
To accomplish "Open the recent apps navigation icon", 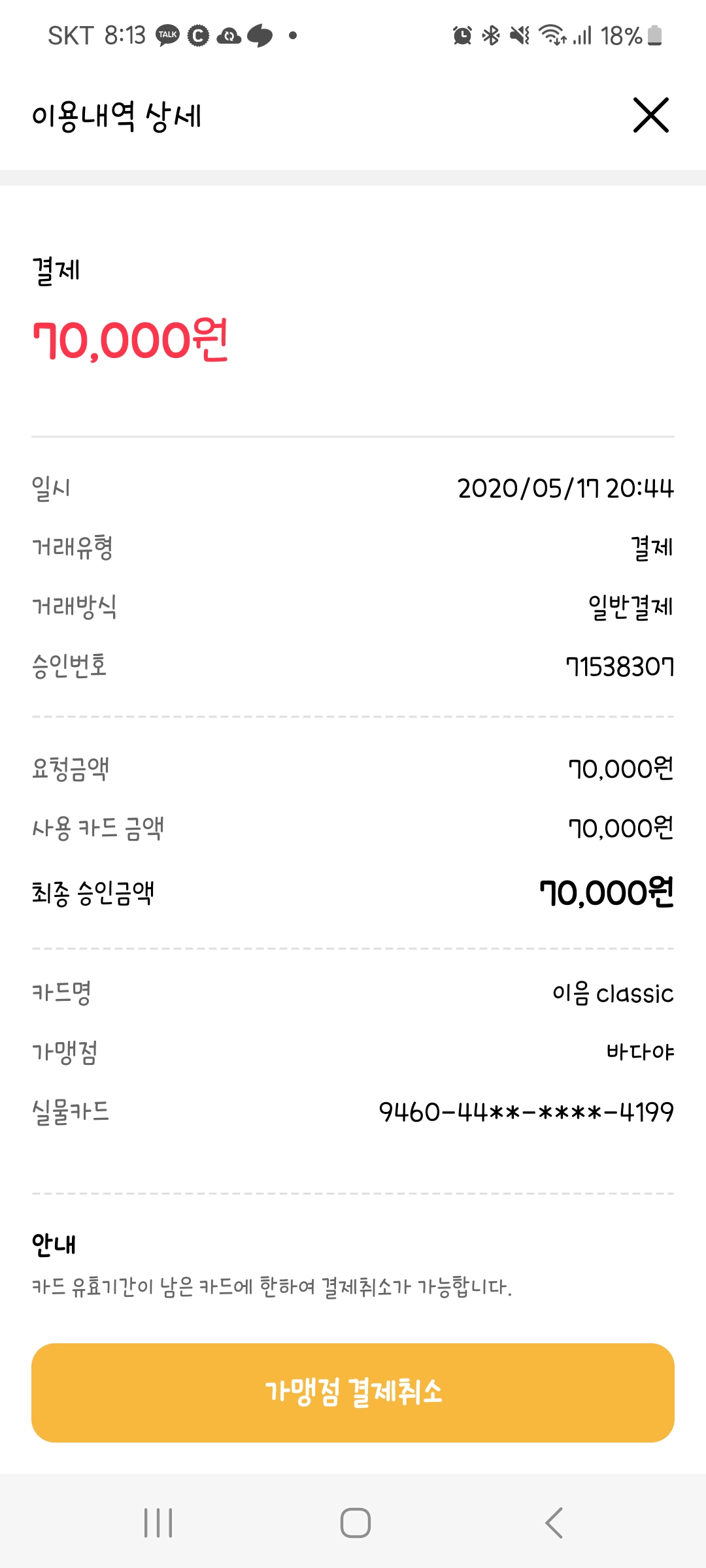I will point(158,1523).
